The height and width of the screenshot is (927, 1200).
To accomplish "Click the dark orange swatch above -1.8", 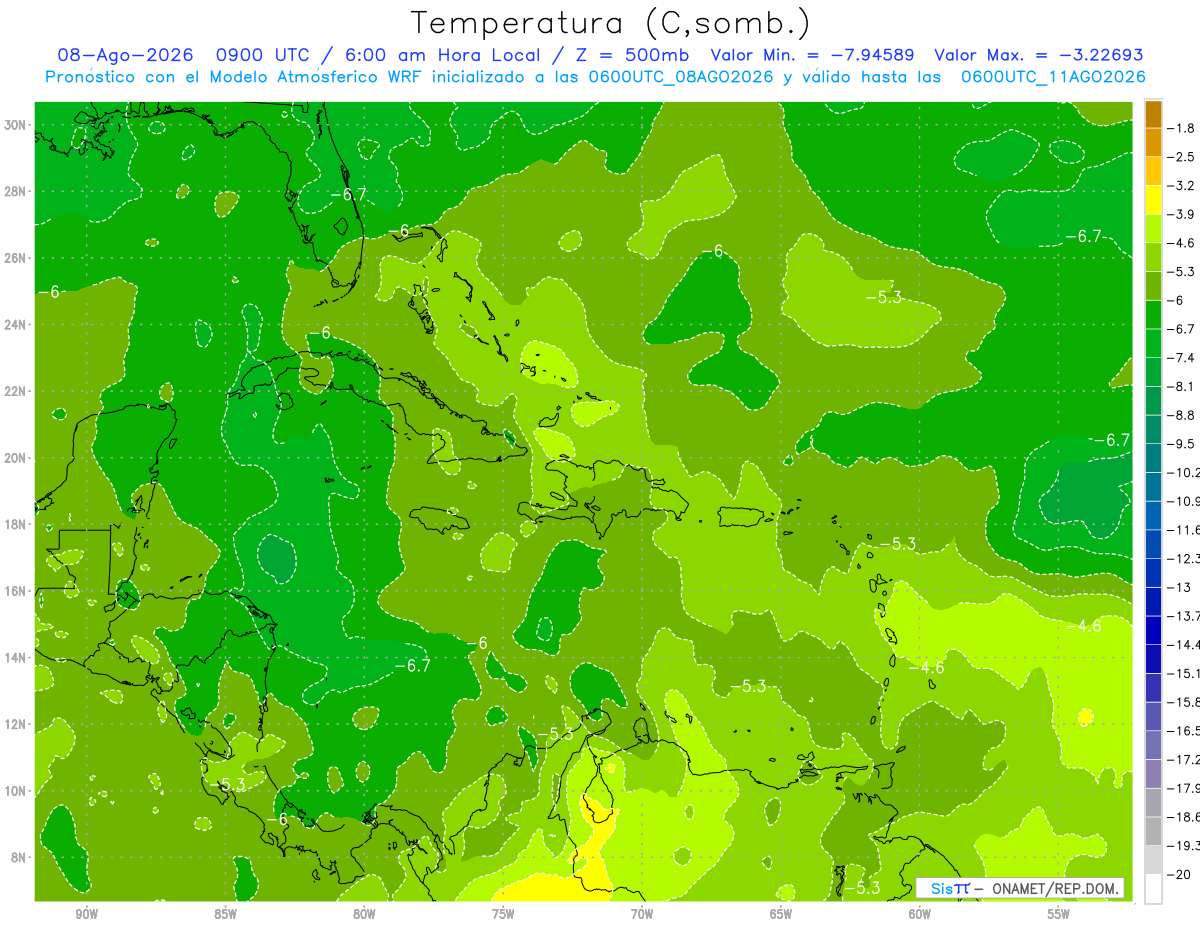I will (x=1153, y=114).
